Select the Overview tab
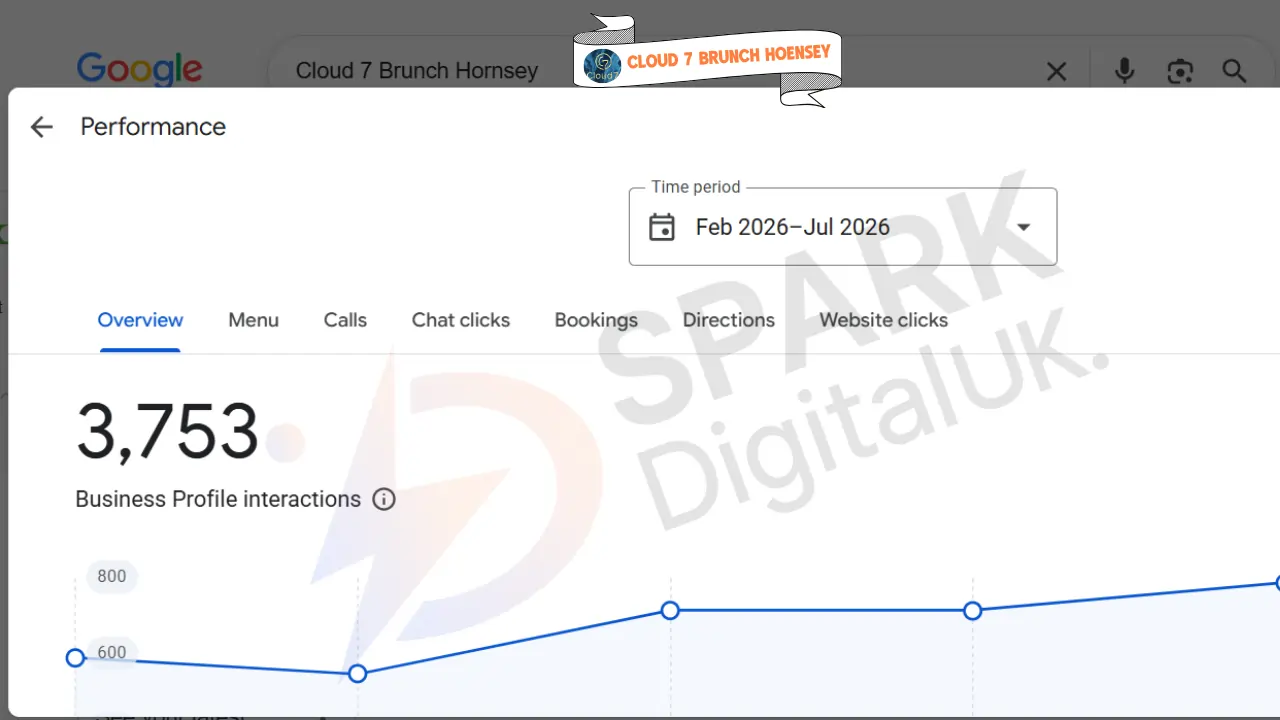Viewport: 1280px width, 720px height. pyautogui.click(x=140, y=320)
